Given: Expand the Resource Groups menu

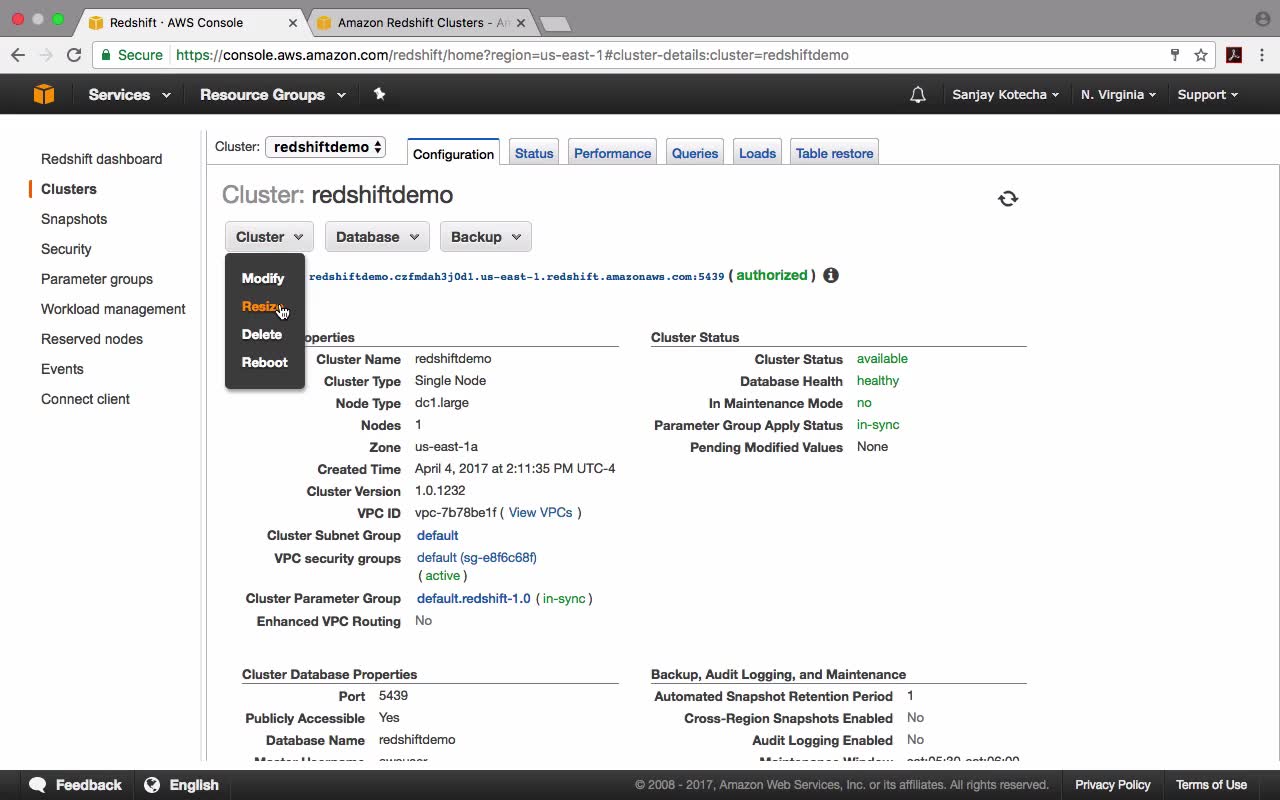Looking at the screenshot, I should point(273,94).
